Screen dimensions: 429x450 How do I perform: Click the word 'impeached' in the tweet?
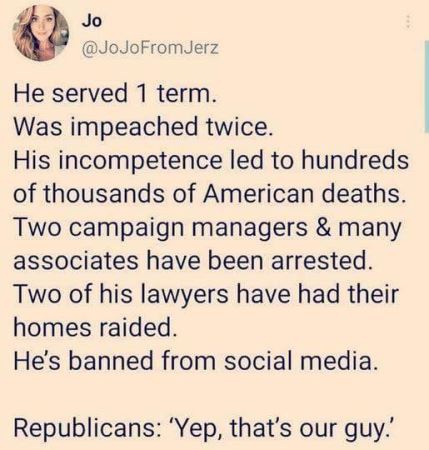pos(133,128)
